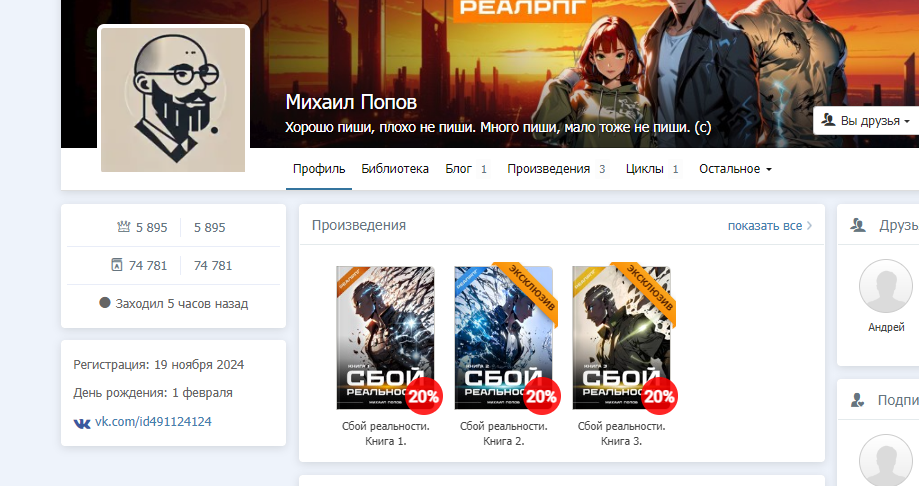Expand the Остальное dropdown menu

tap(735, 169)
